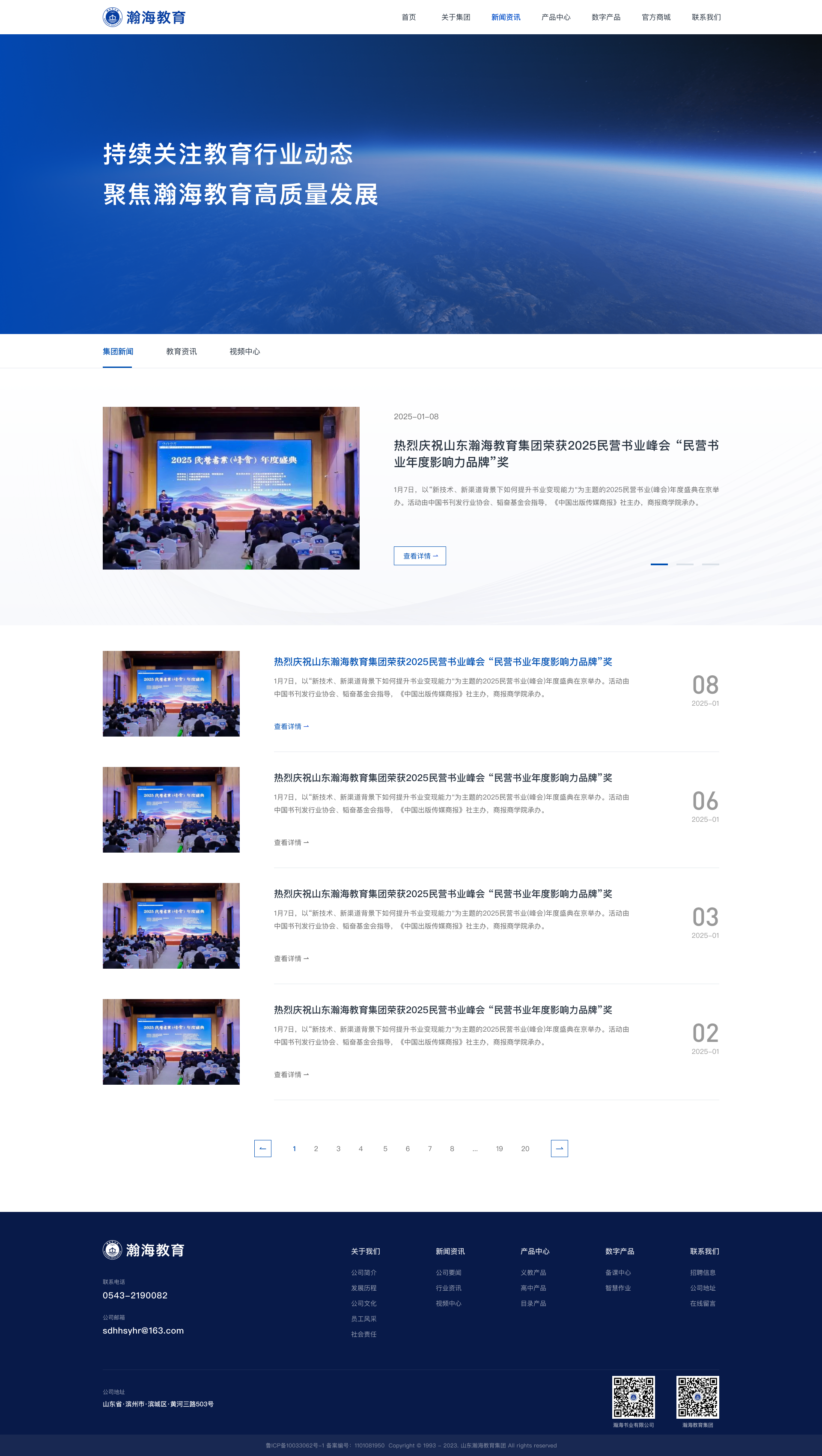Viewport: 822px width, 1456px height.
Task: Open the 产品中心 navigation menu
Action: coord(556,17)
